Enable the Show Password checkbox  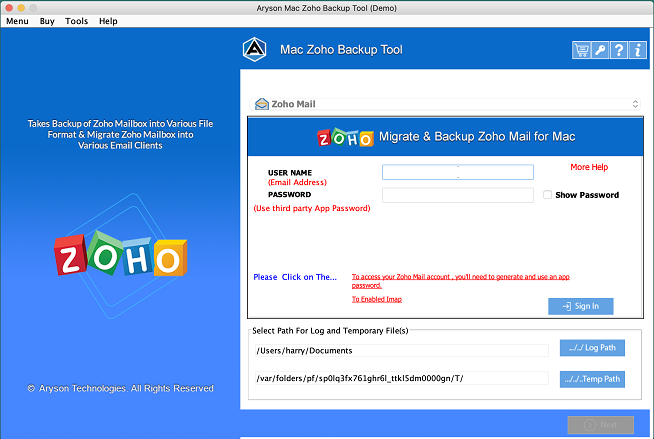pos(547,195)
